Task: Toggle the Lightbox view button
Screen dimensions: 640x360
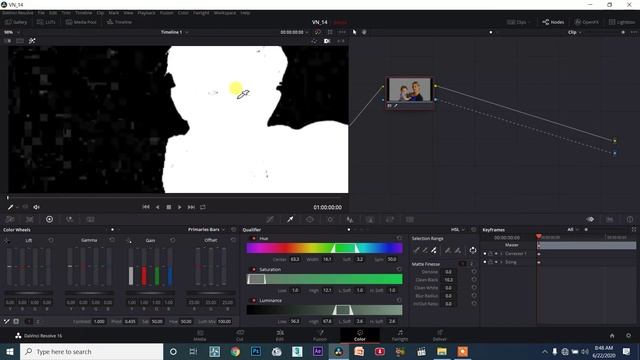Action: [x=622, y=22]
